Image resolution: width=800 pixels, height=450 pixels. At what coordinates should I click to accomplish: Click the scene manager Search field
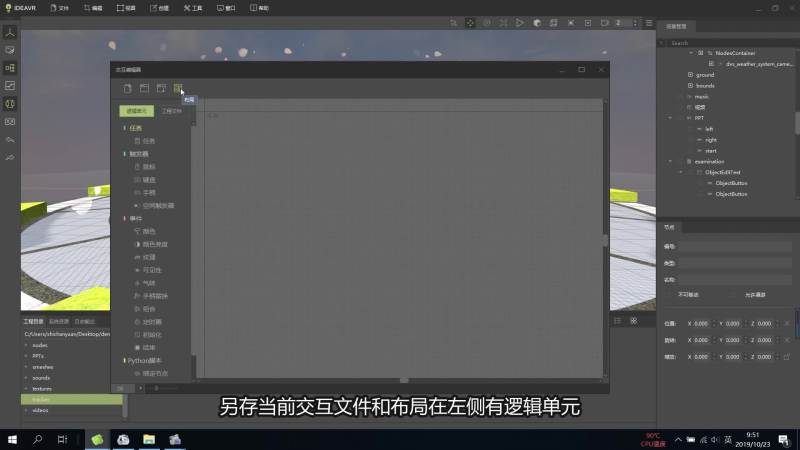[x=730, y=43]
